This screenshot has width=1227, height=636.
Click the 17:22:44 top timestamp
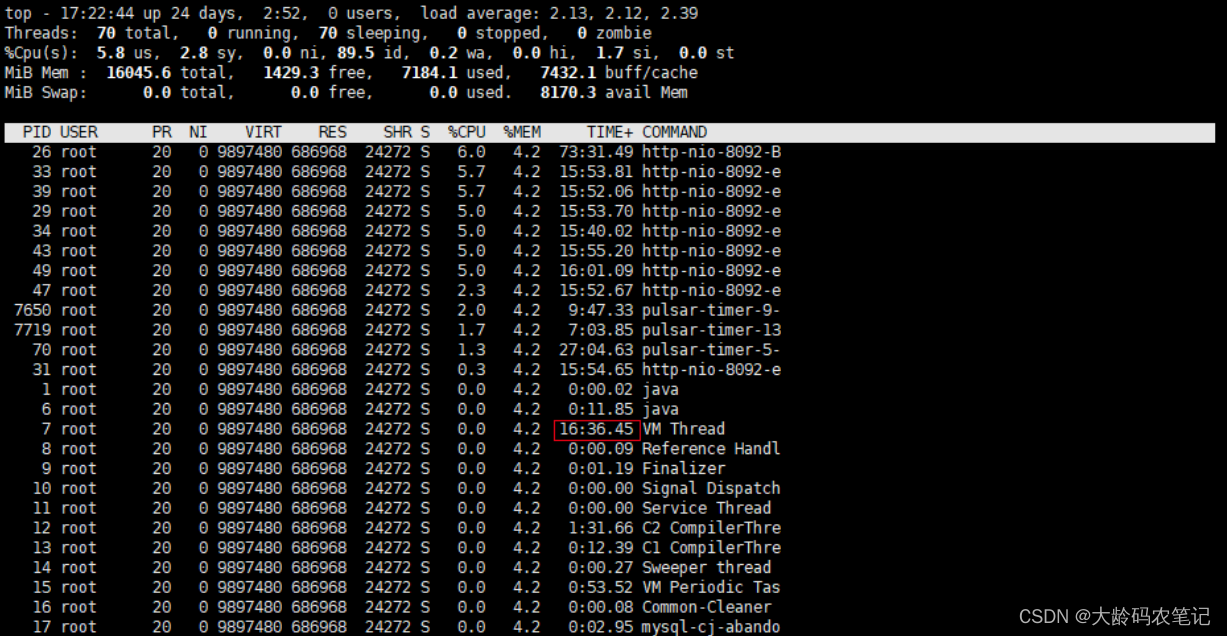tap(97, 14)
